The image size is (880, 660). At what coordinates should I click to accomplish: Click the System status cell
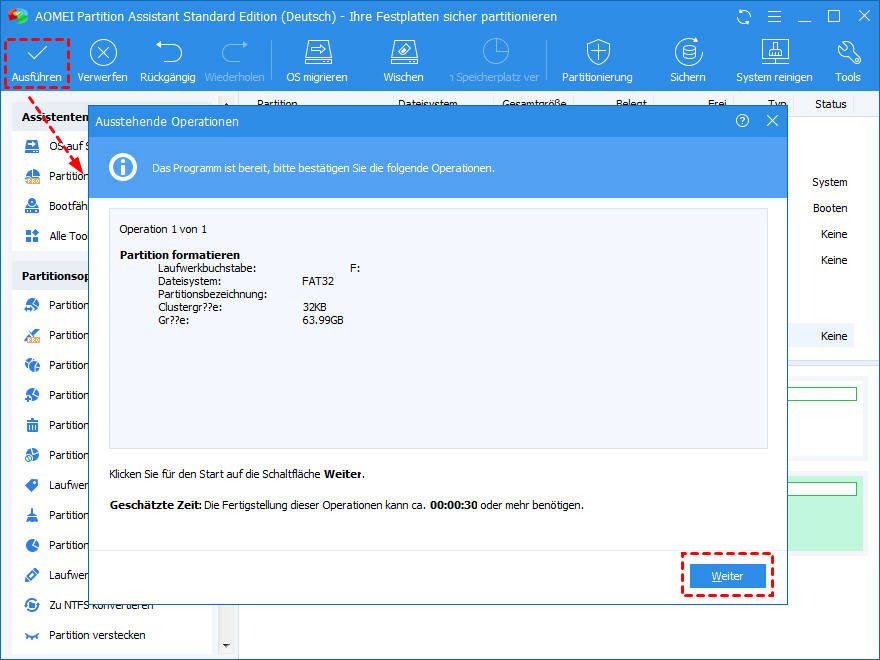pos(829,182)
